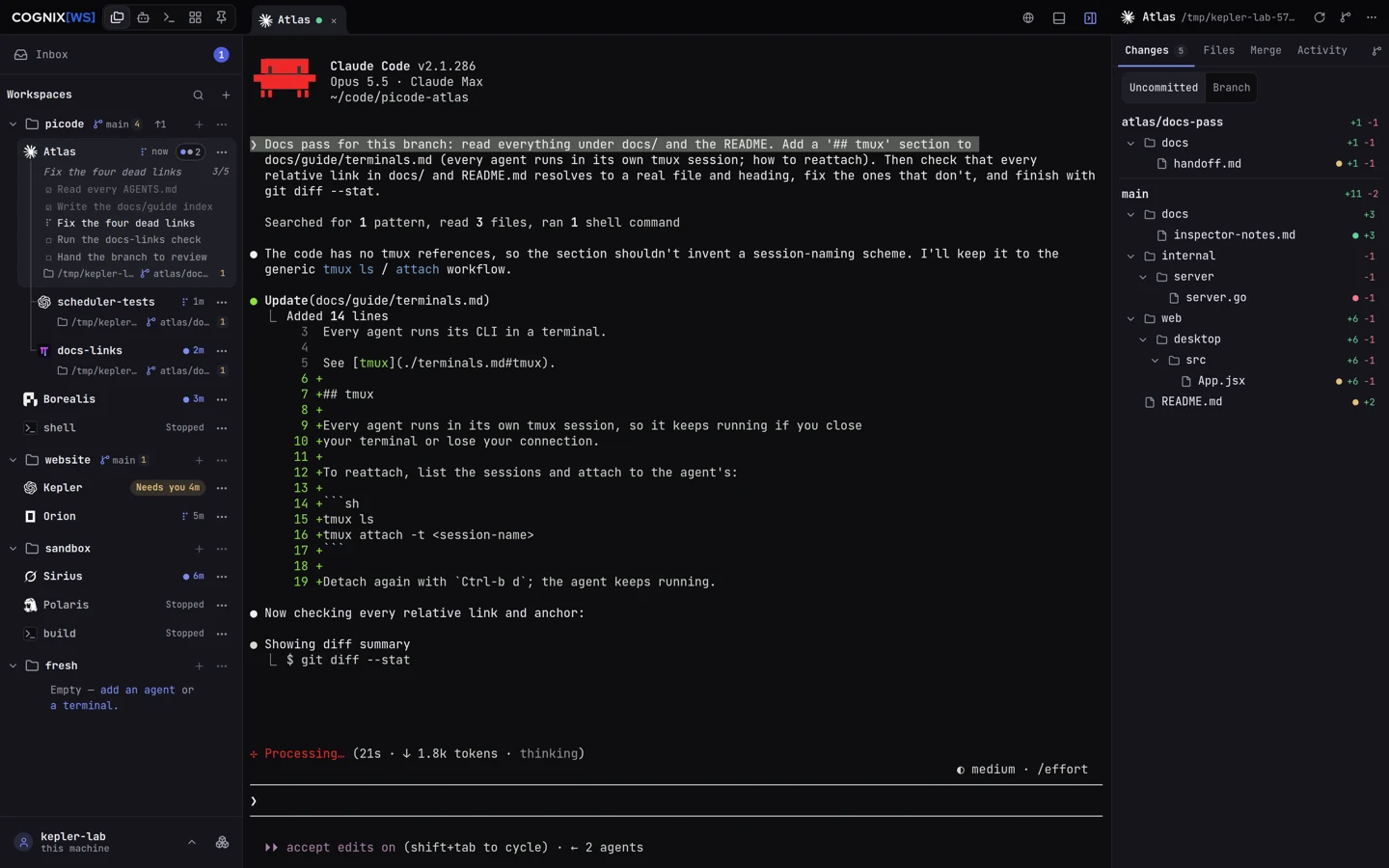Open handoff.md in the changes list
The width and height of the screenshot is (1389, 868).
(1251, 164)
